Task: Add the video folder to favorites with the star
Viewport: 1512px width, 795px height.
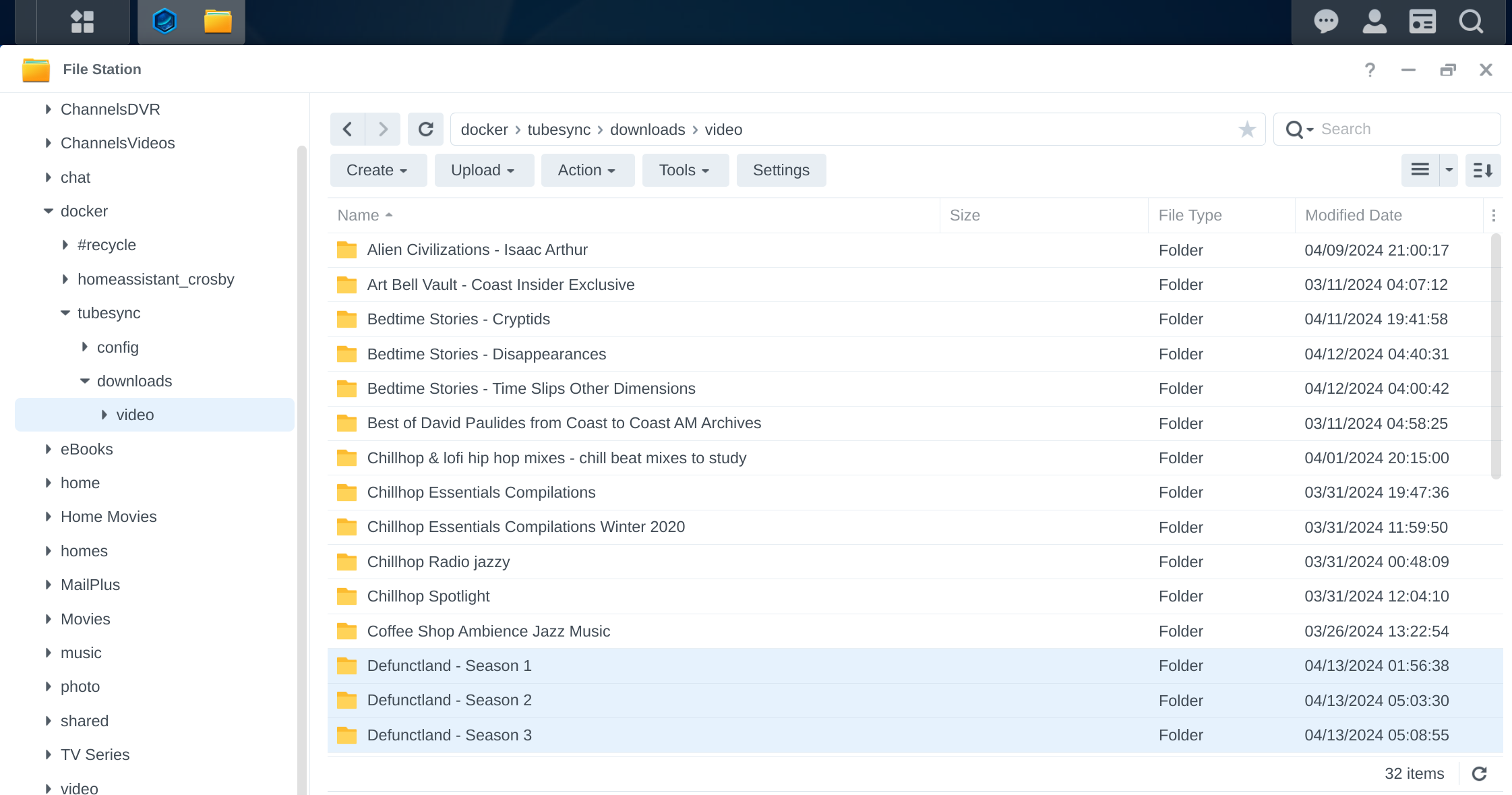Action: point(1247,129)
